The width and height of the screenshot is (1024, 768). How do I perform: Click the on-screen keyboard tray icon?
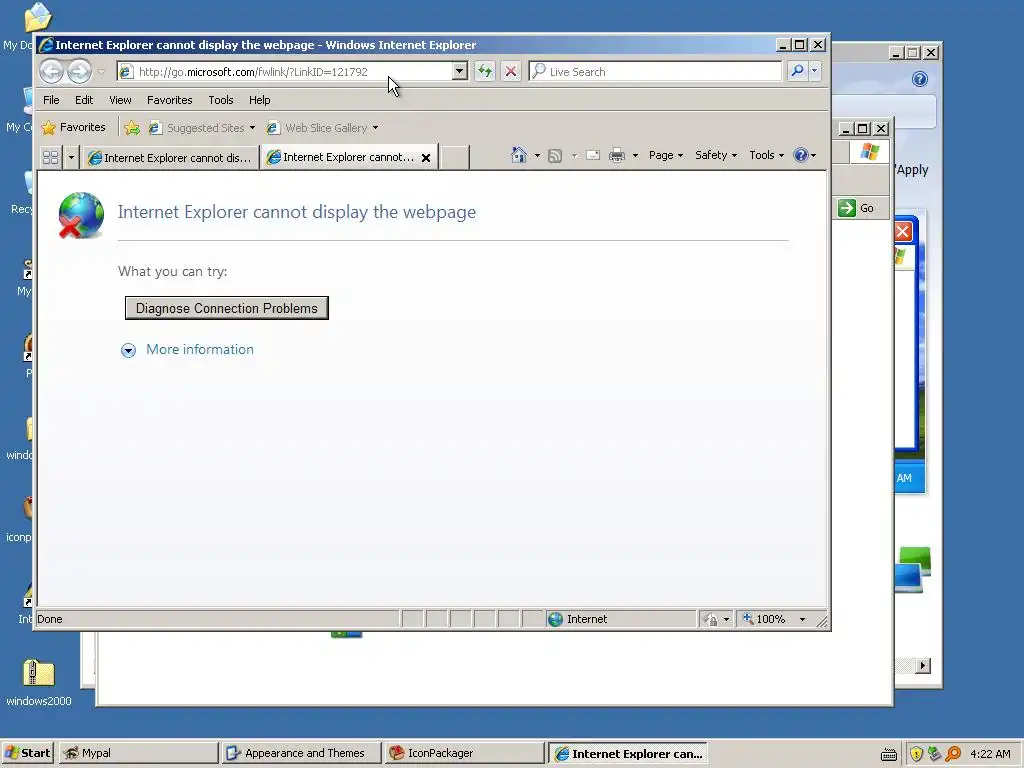888,754
